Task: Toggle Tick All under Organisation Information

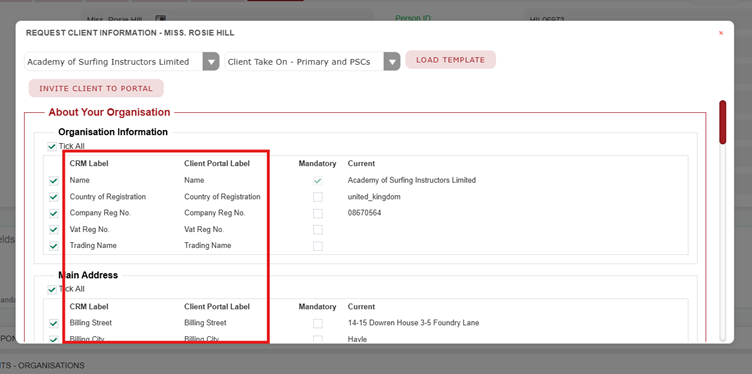Action: (52, 146)
